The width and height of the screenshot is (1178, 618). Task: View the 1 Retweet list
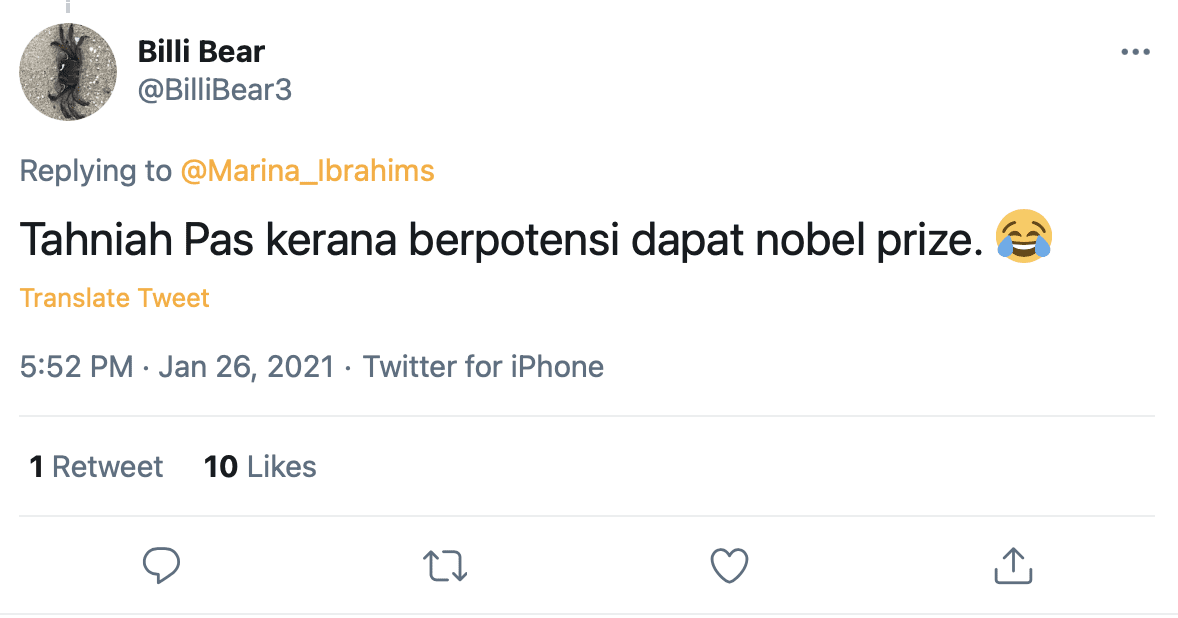point(96,467)
